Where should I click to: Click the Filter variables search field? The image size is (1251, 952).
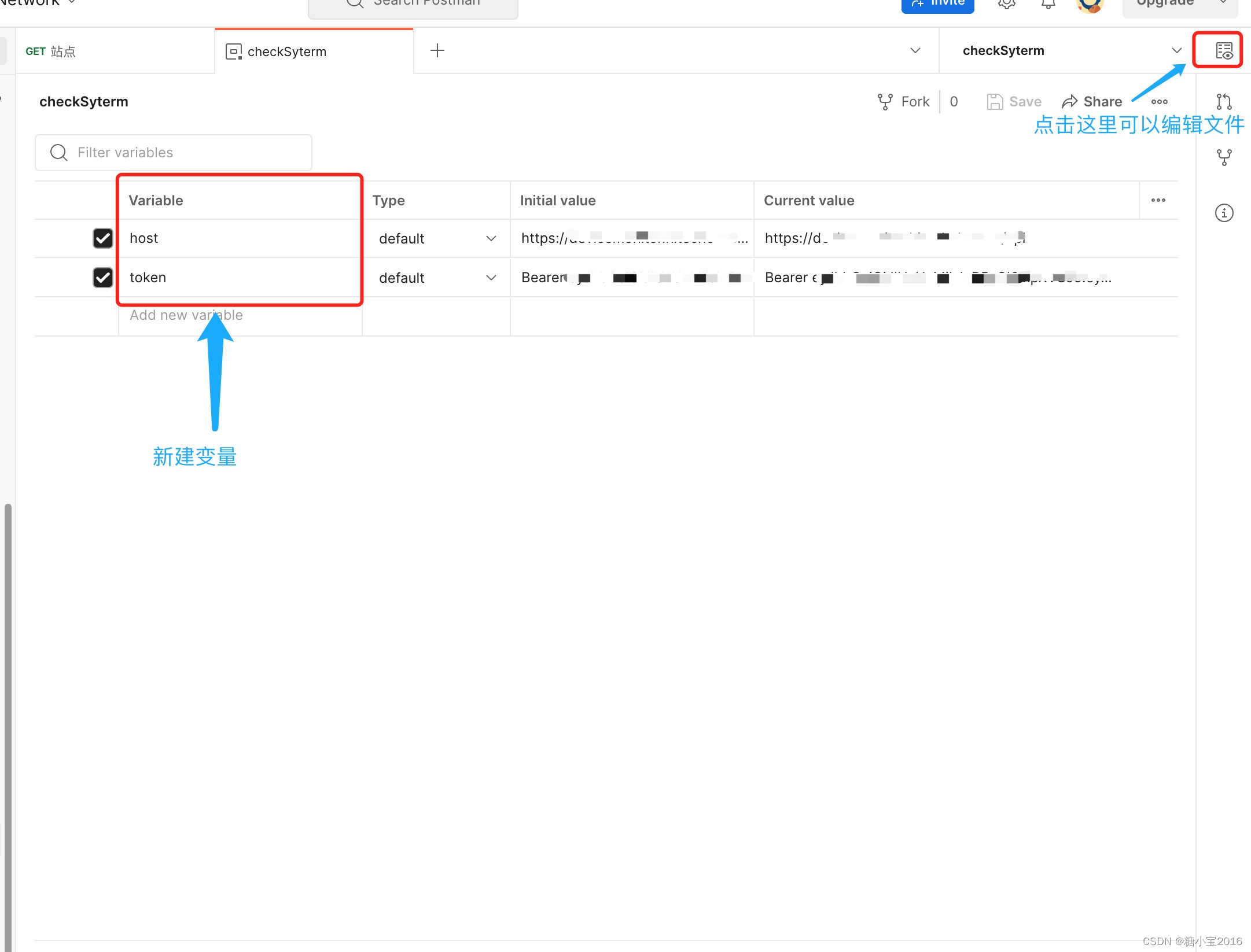point(174,153)
